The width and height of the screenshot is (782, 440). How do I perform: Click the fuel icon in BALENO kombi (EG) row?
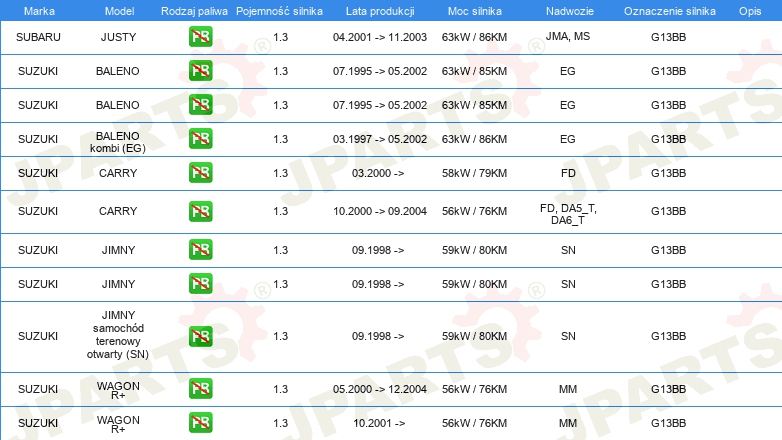(200, 138)
